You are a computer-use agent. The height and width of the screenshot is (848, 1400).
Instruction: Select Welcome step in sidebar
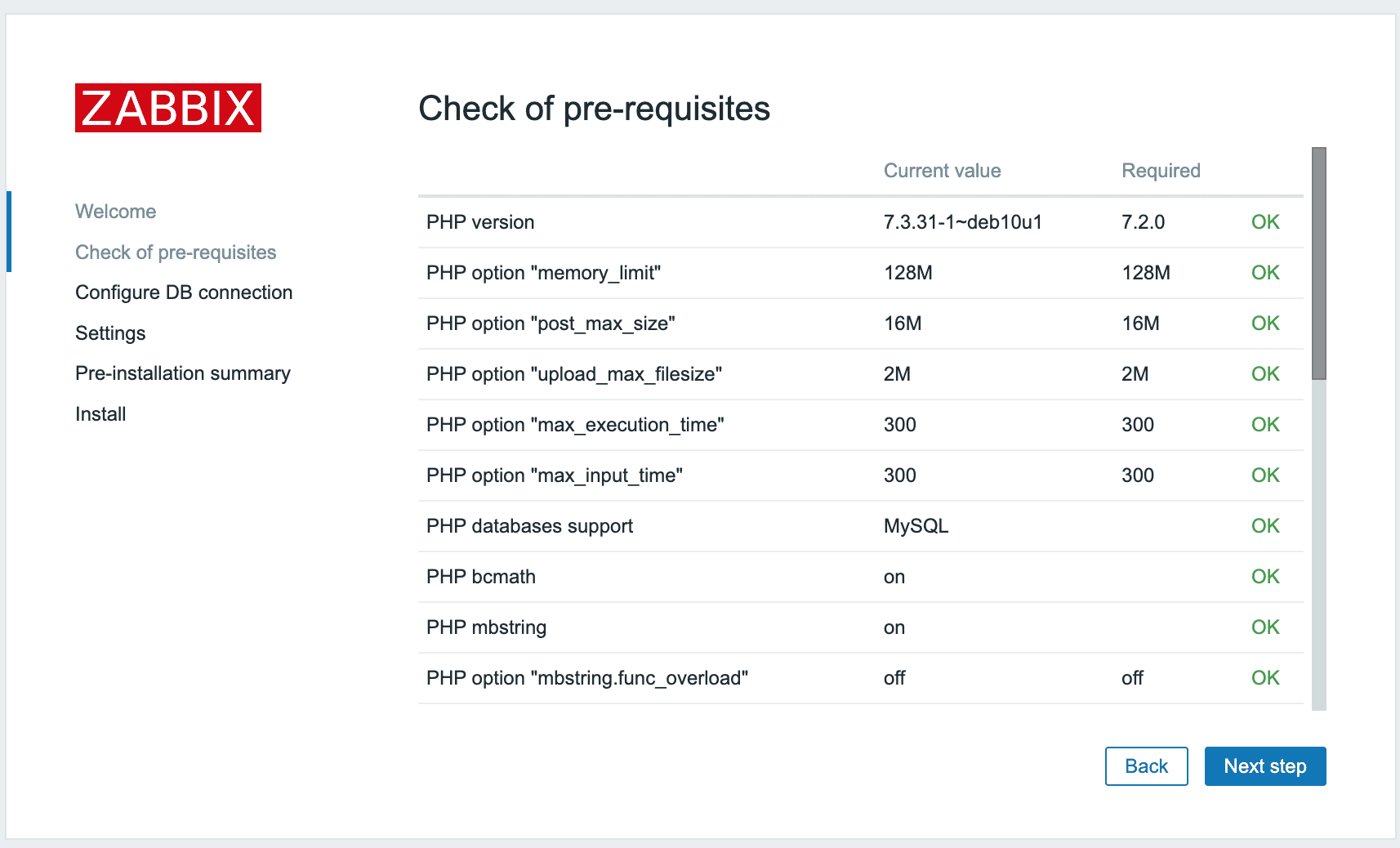click(116, 212)
